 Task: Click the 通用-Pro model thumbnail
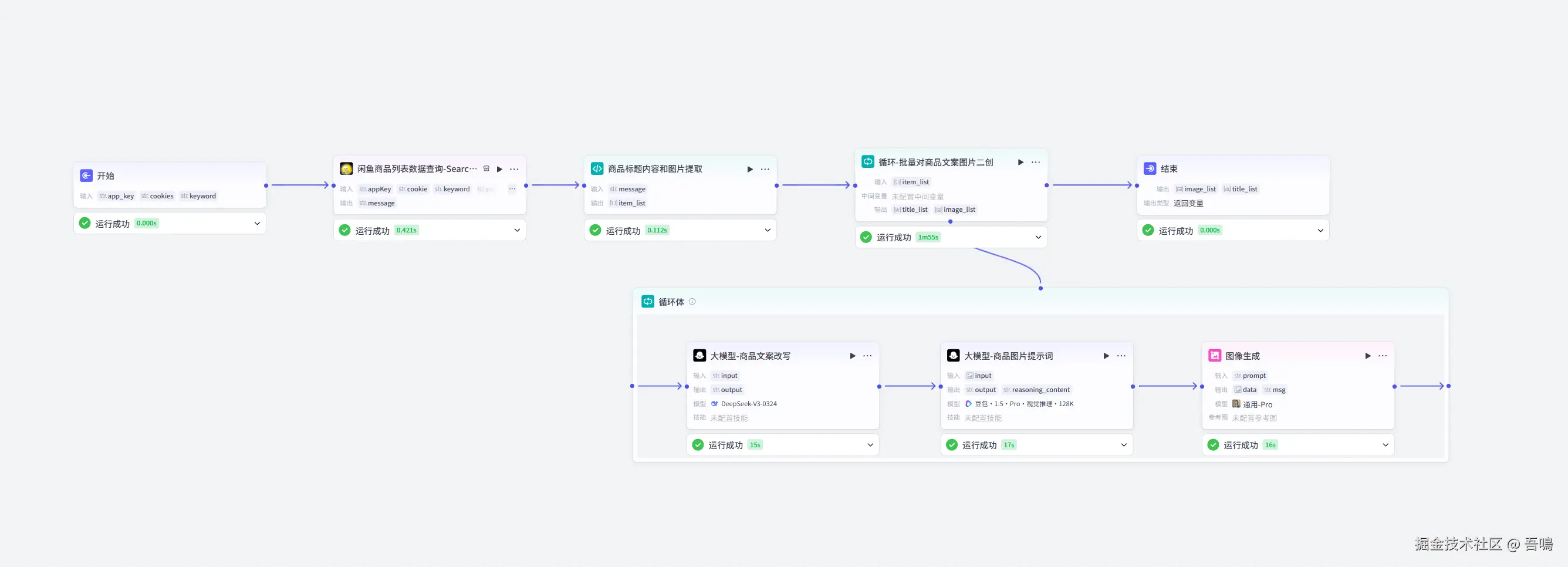tap(1236, 404)
